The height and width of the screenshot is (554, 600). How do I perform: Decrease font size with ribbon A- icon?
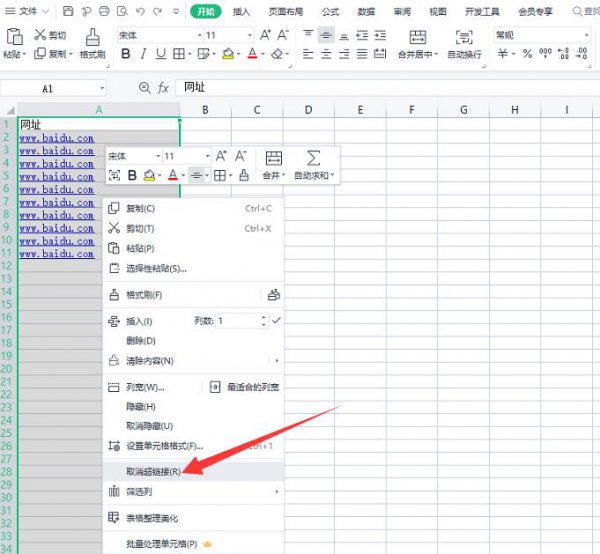coord(283,35)
